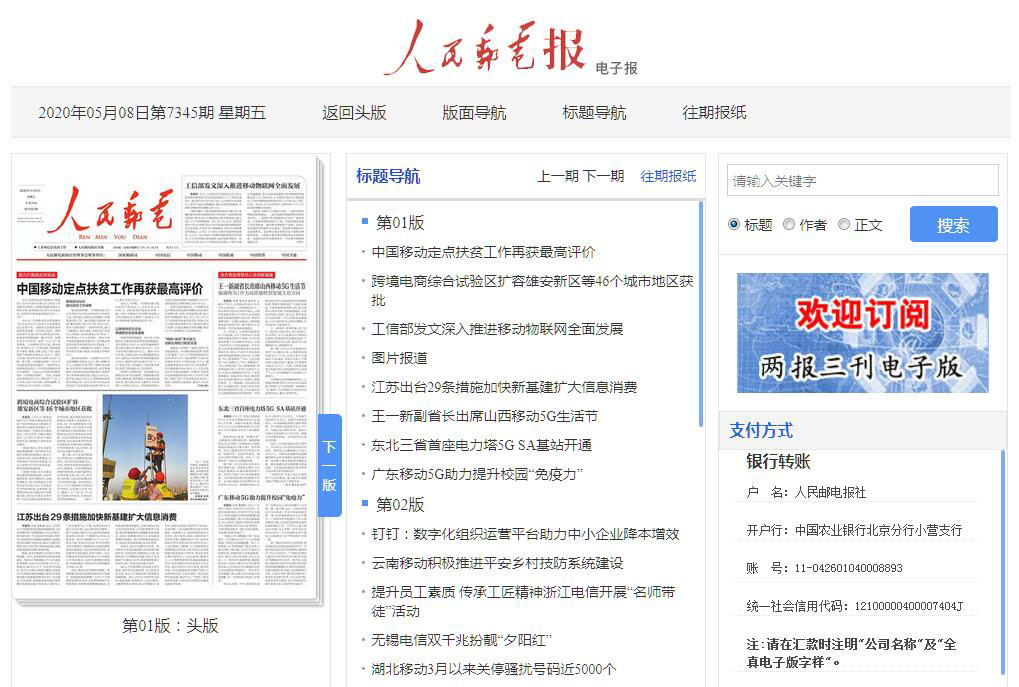Image resolution: width=1019 pixels, height=687 pixels.
Task: Focus the keyword search input field
Action: coord(862,181)
